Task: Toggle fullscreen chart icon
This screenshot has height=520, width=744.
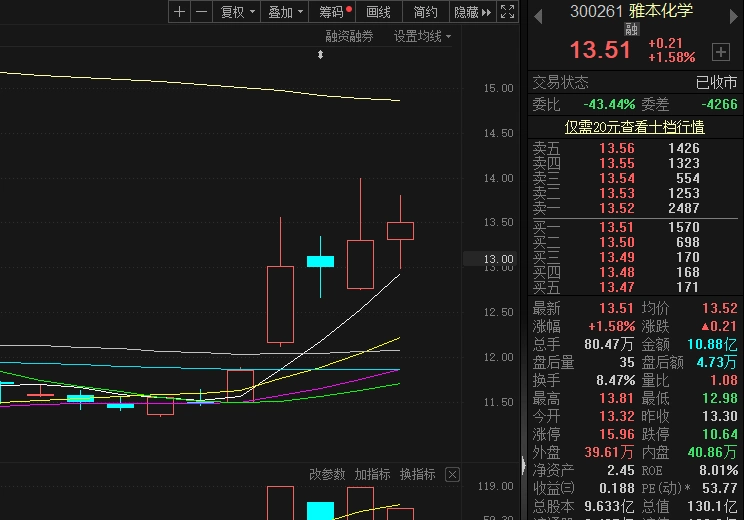Action: 507,12
